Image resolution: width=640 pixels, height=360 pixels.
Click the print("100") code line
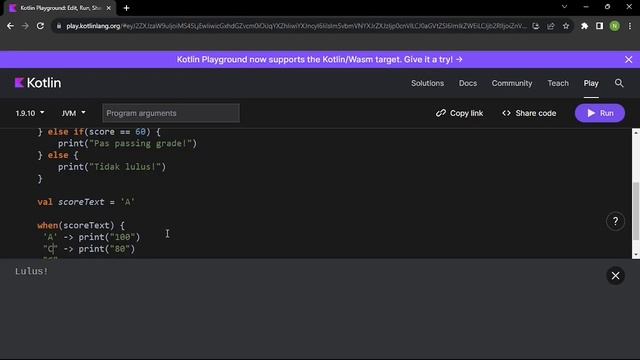[91, 237]
